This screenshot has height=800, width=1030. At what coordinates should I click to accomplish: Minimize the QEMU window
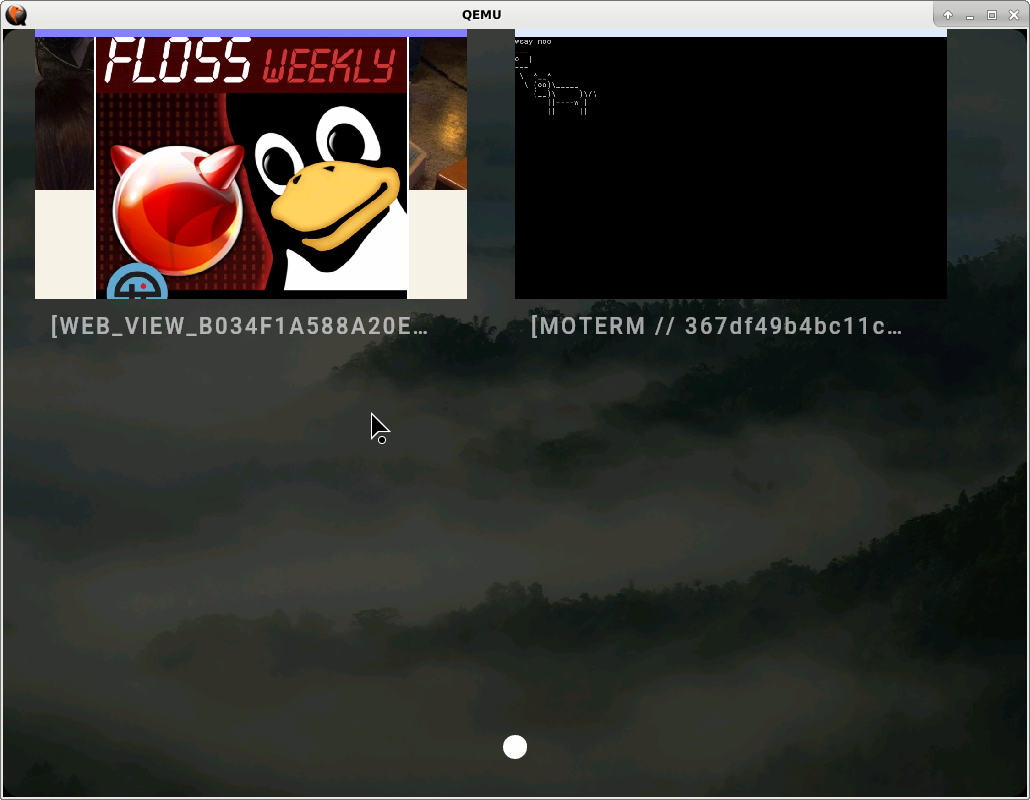coord(970,15)
